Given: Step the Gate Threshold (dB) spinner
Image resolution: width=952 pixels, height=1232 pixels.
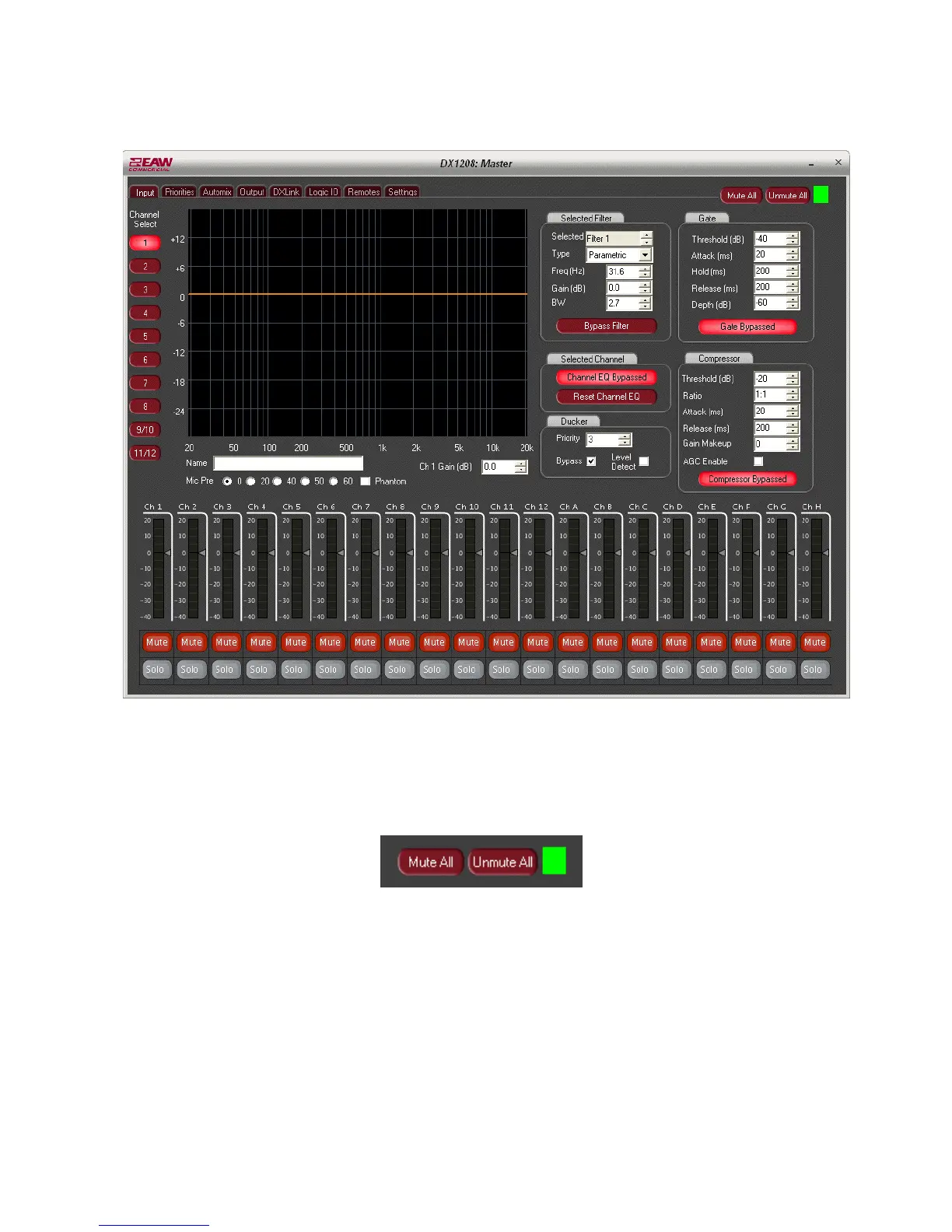Looking at the screenshot, I should click(x=793, y=240).
